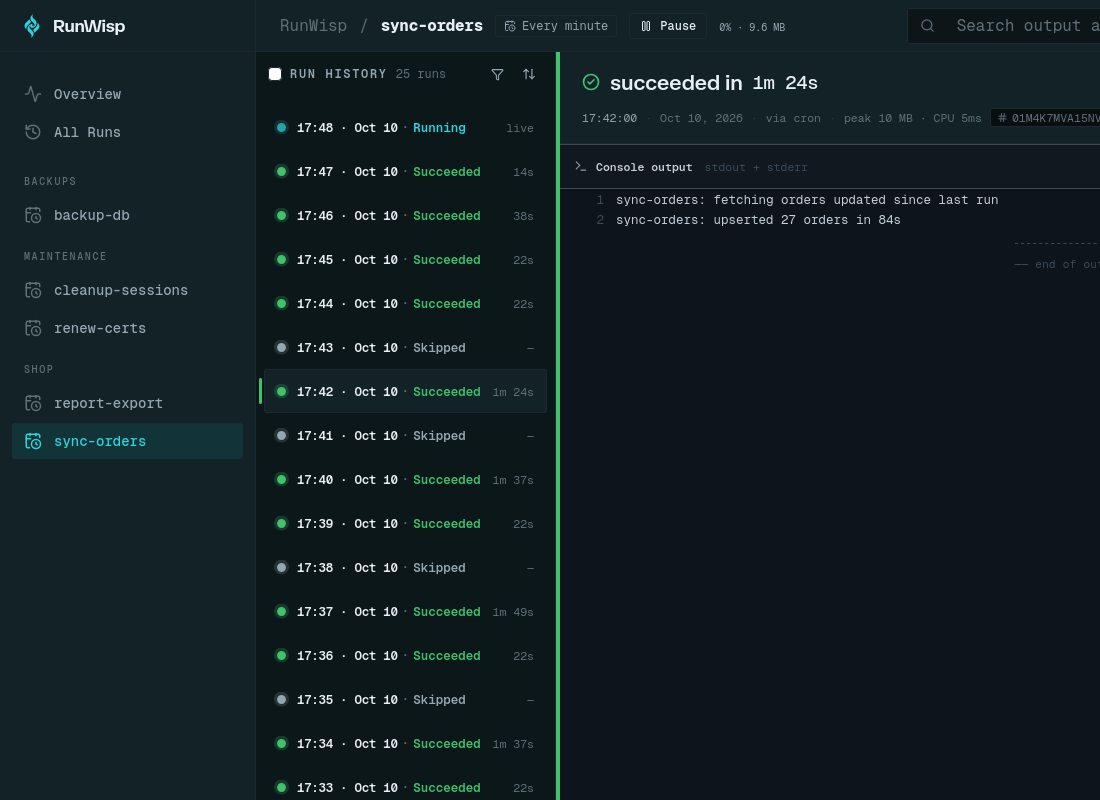The width and height of the screenshot is (1100, 800).
Task: Click the backup-db calendar-clock icon
Action: [33, 215]
